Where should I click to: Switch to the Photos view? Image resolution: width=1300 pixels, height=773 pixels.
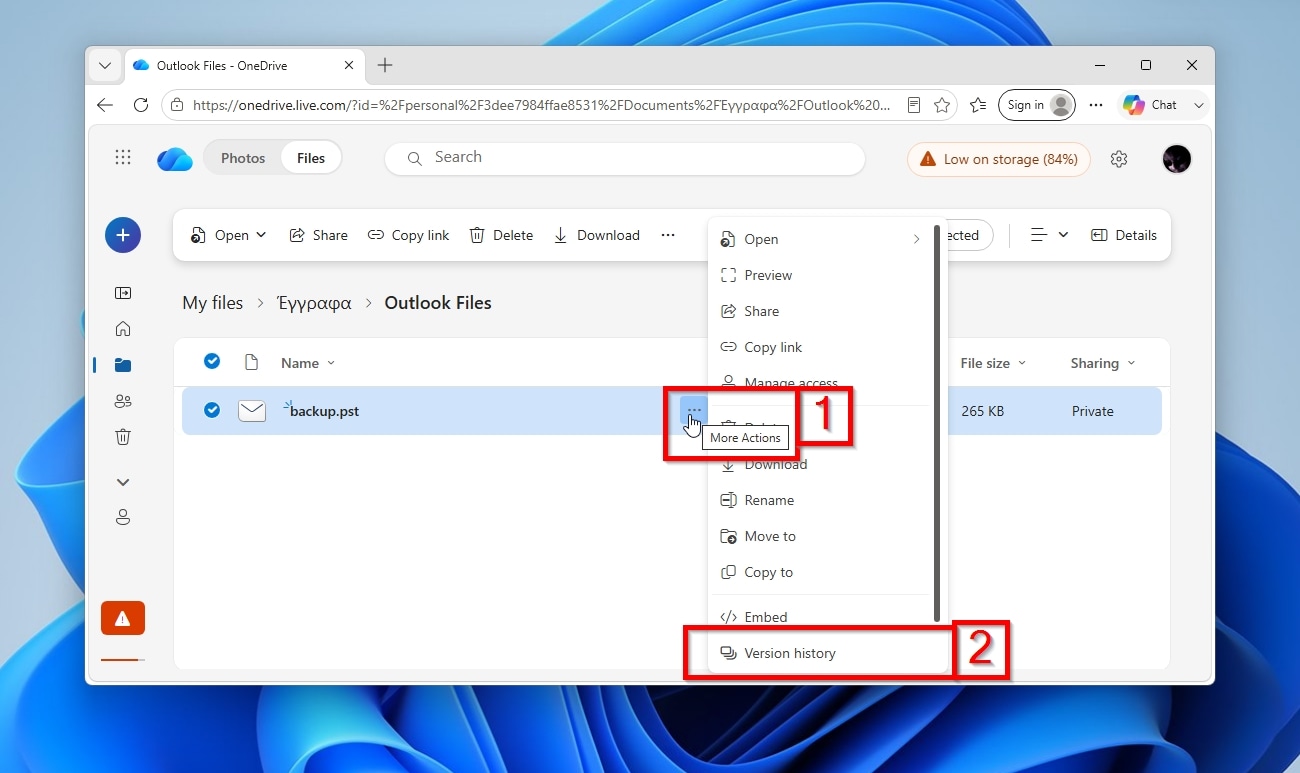click(x=243, y=158)
